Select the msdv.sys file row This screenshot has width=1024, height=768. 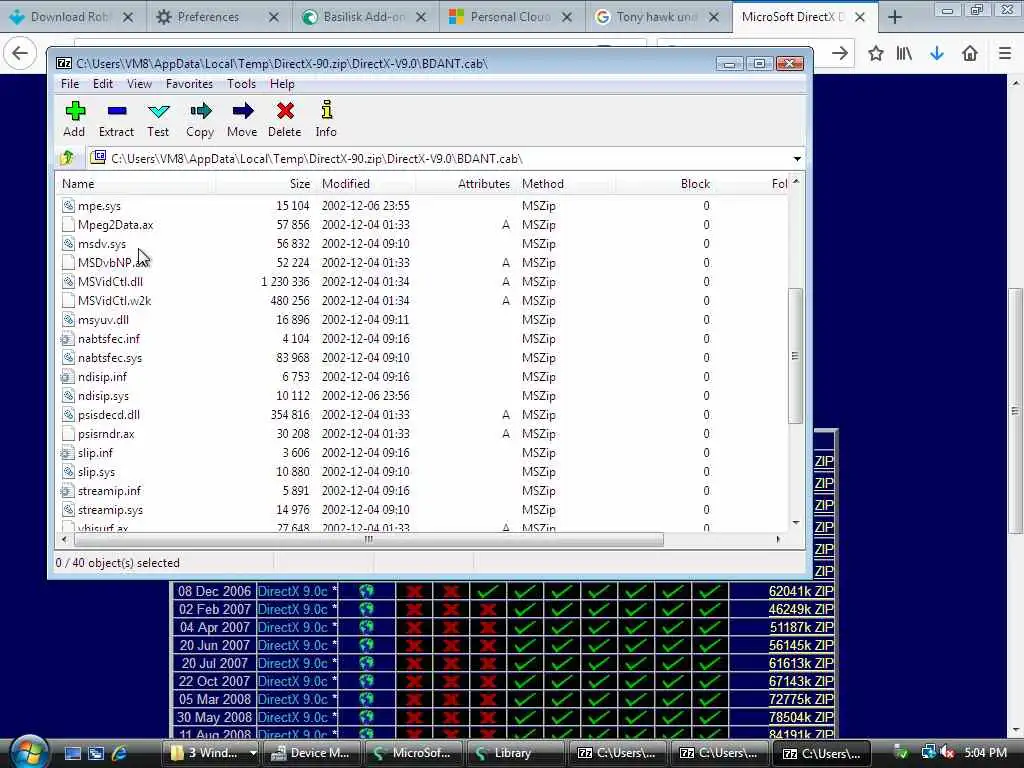pyautogui.click(x=421, y=244)
